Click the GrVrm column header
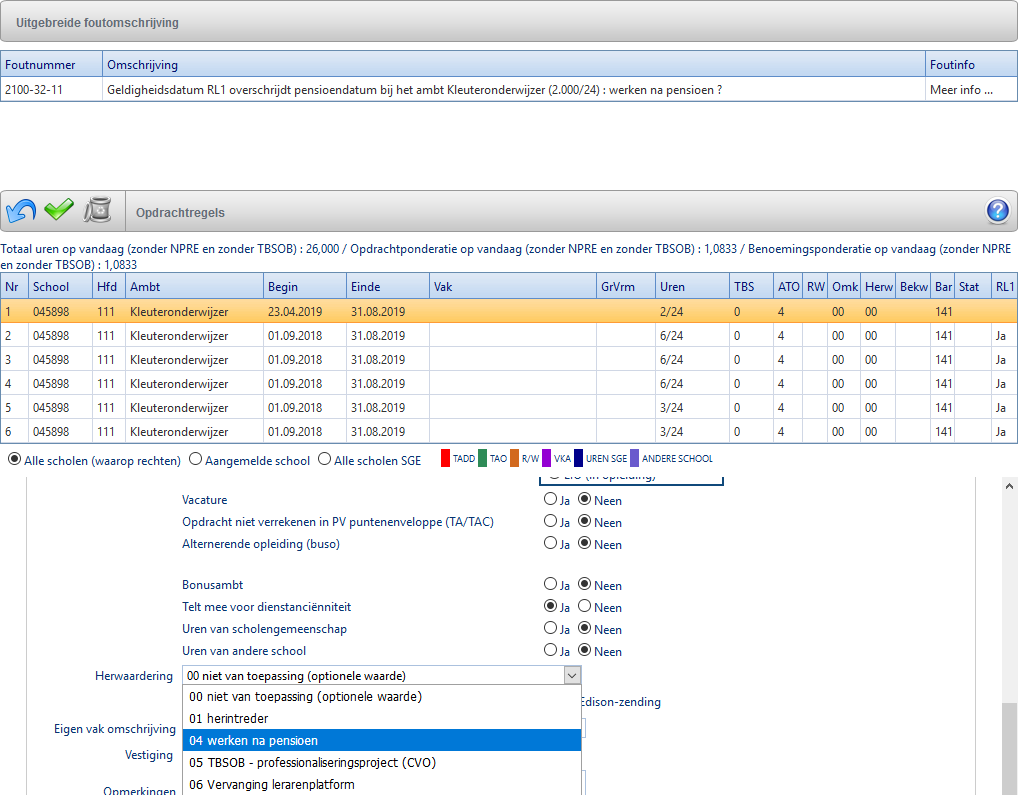 pos(626,286)
